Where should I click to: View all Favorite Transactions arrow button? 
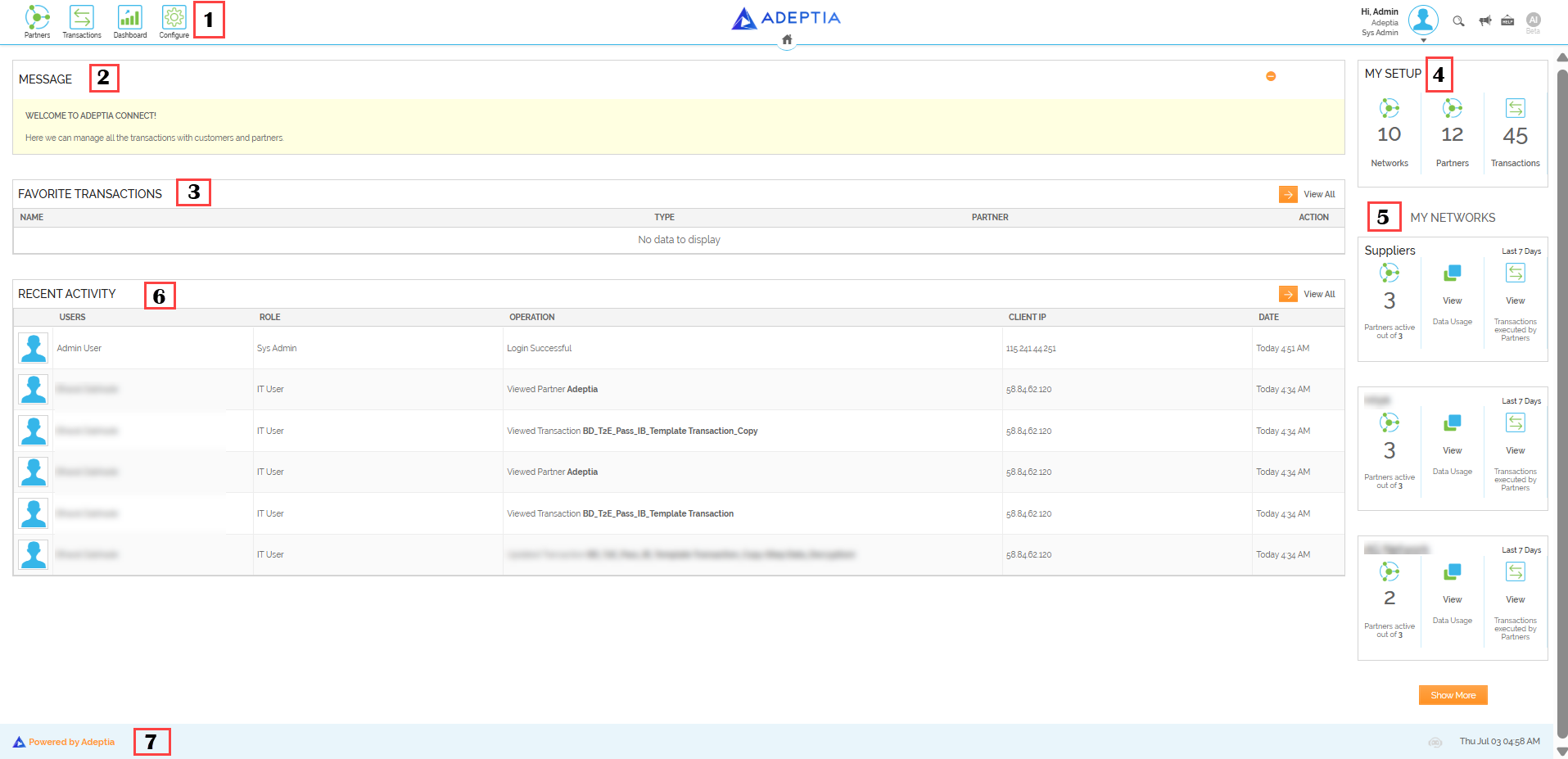(x=1288, y=194)
